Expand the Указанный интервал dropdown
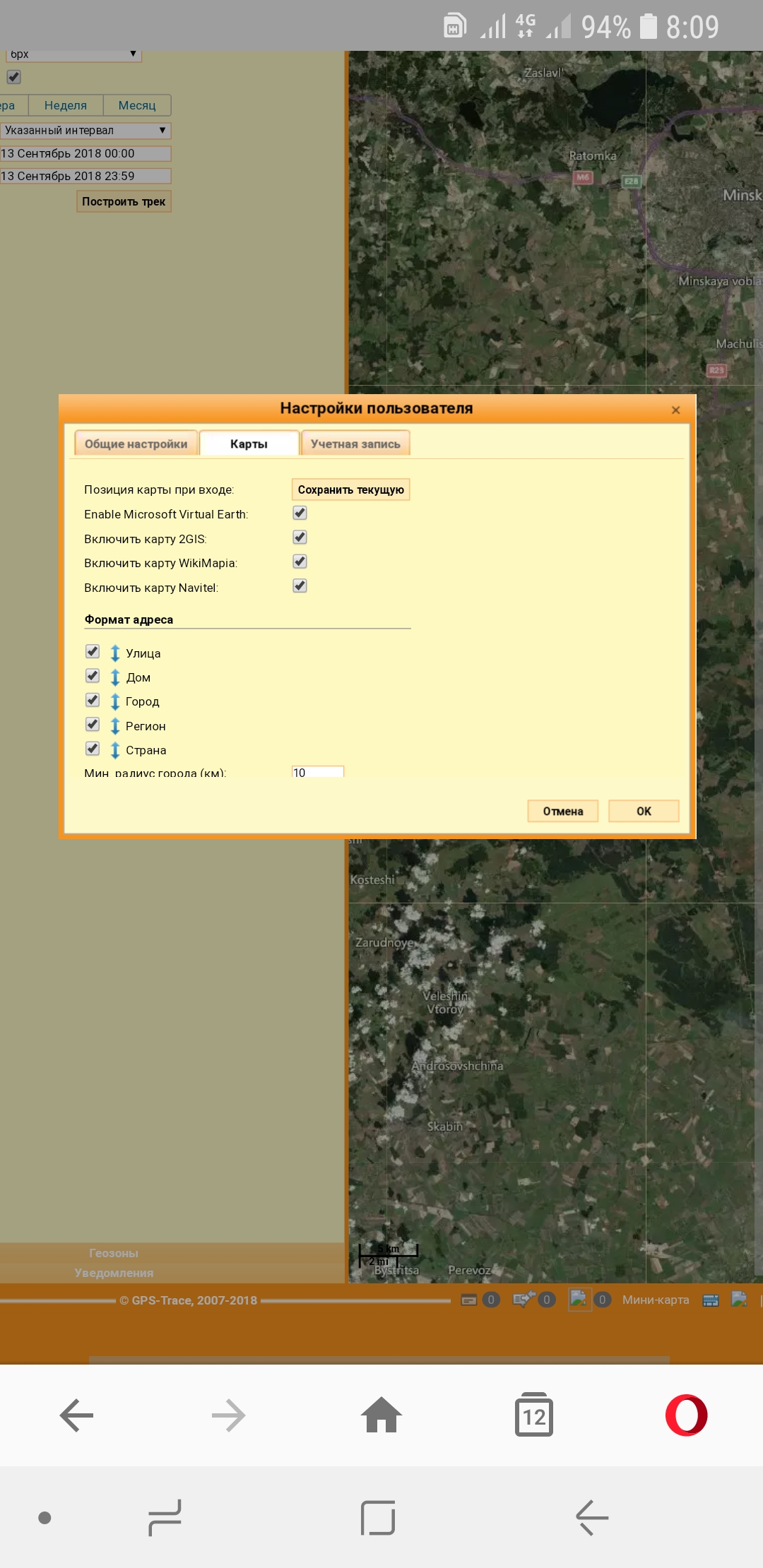 (85, 131)
